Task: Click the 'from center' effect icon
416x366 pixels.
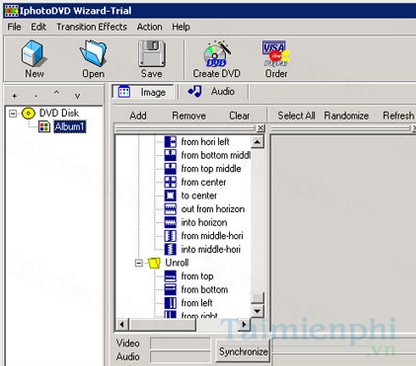Action: (x=170, y=182)
